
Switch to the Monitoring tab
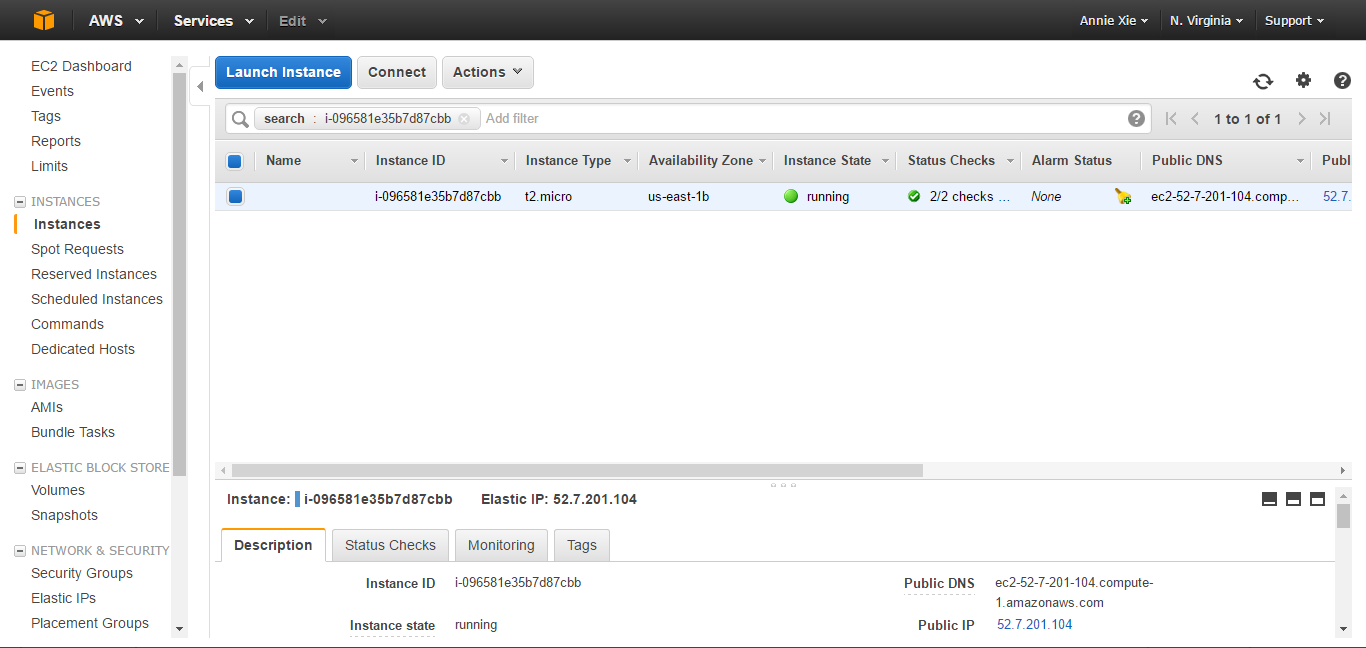pos(501,545)
